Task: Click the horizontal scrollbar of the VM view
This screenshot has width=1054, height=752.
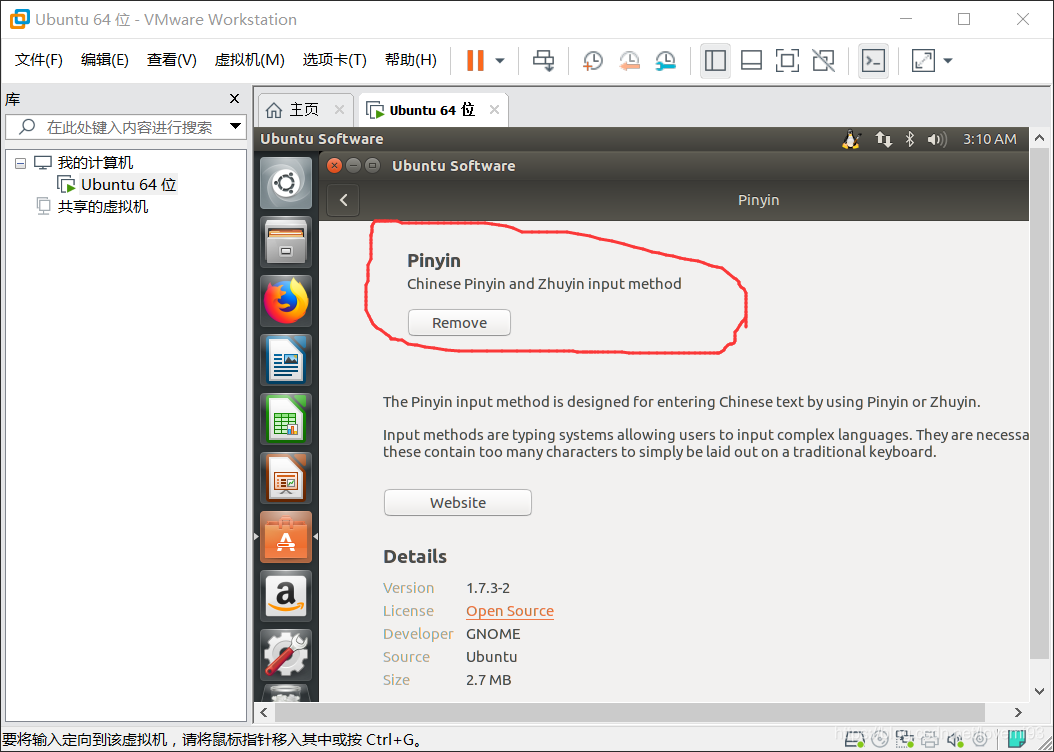Action: pos(630,712)
